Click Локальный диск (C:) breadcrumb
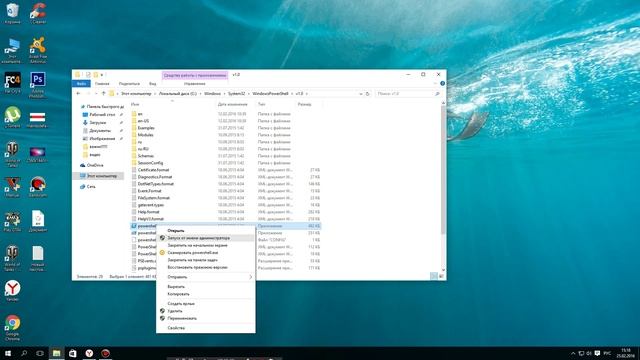The width and height of the screenshot is (640, 360). click(178, 94)
